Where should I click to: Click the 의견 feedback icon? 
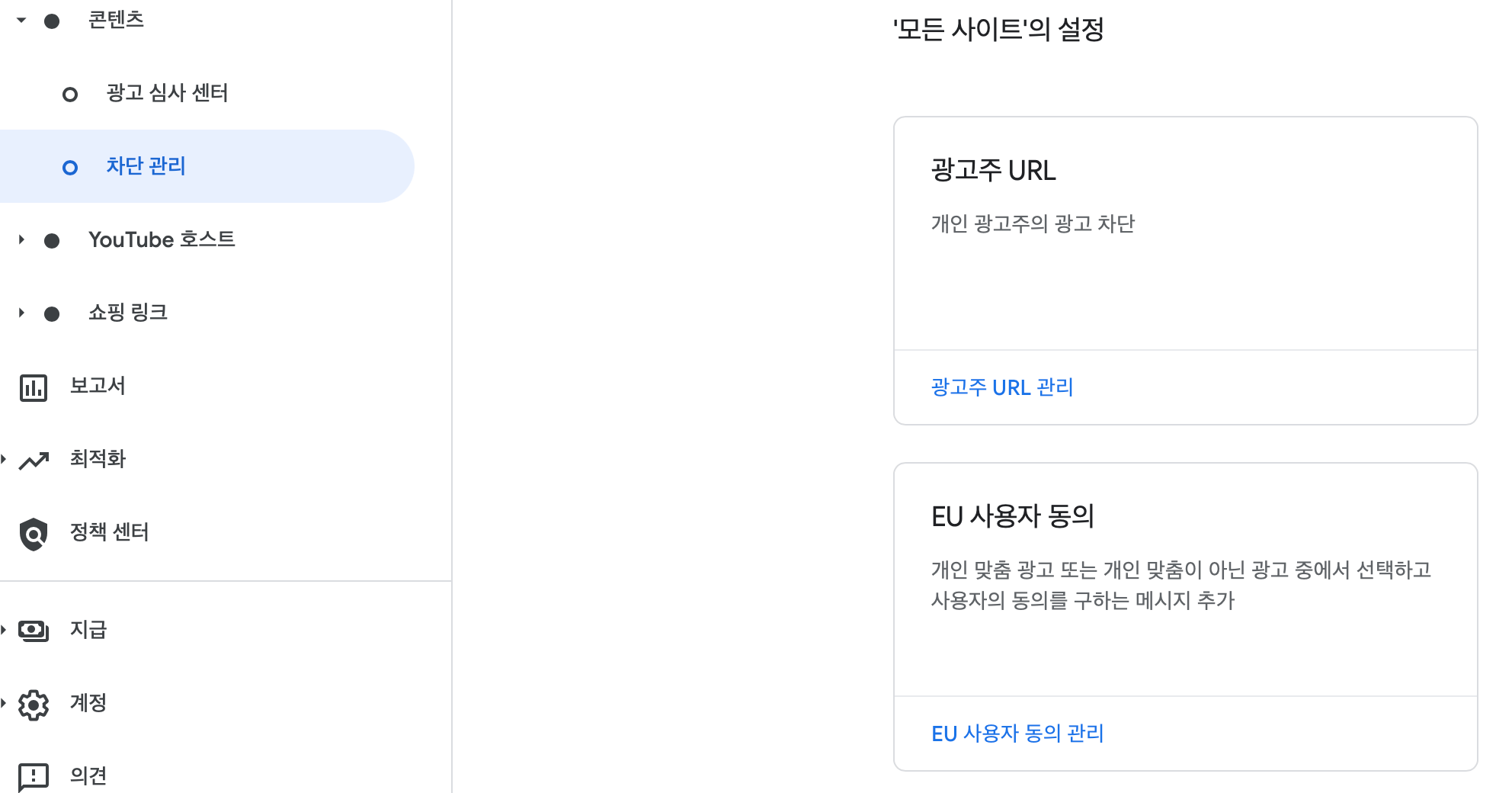pyautogui.click(x=32, y=776)
